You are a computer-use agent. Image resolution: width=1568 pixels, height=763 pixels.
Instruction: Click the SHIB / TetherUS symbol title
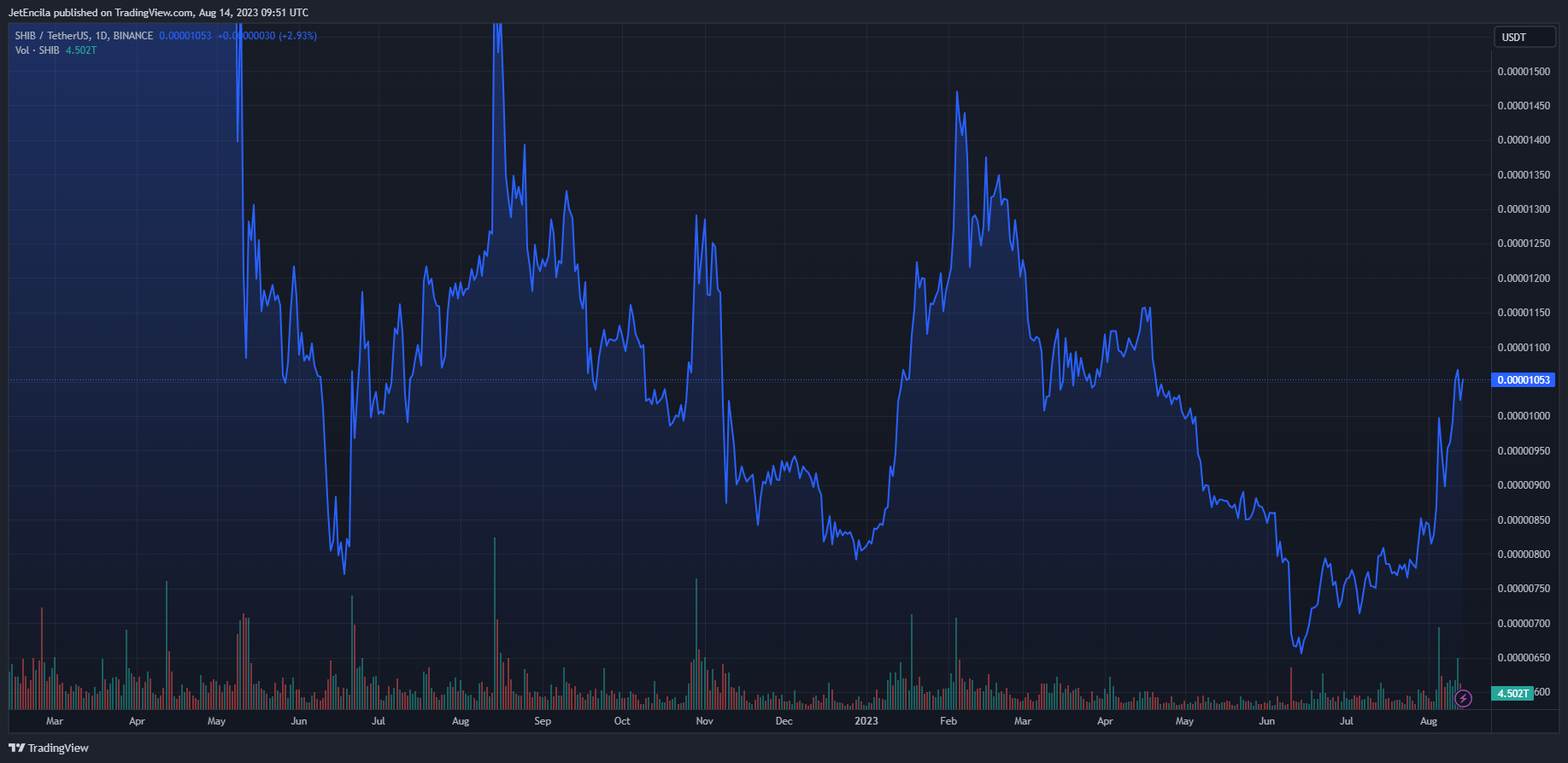click(x=84, y=36)
